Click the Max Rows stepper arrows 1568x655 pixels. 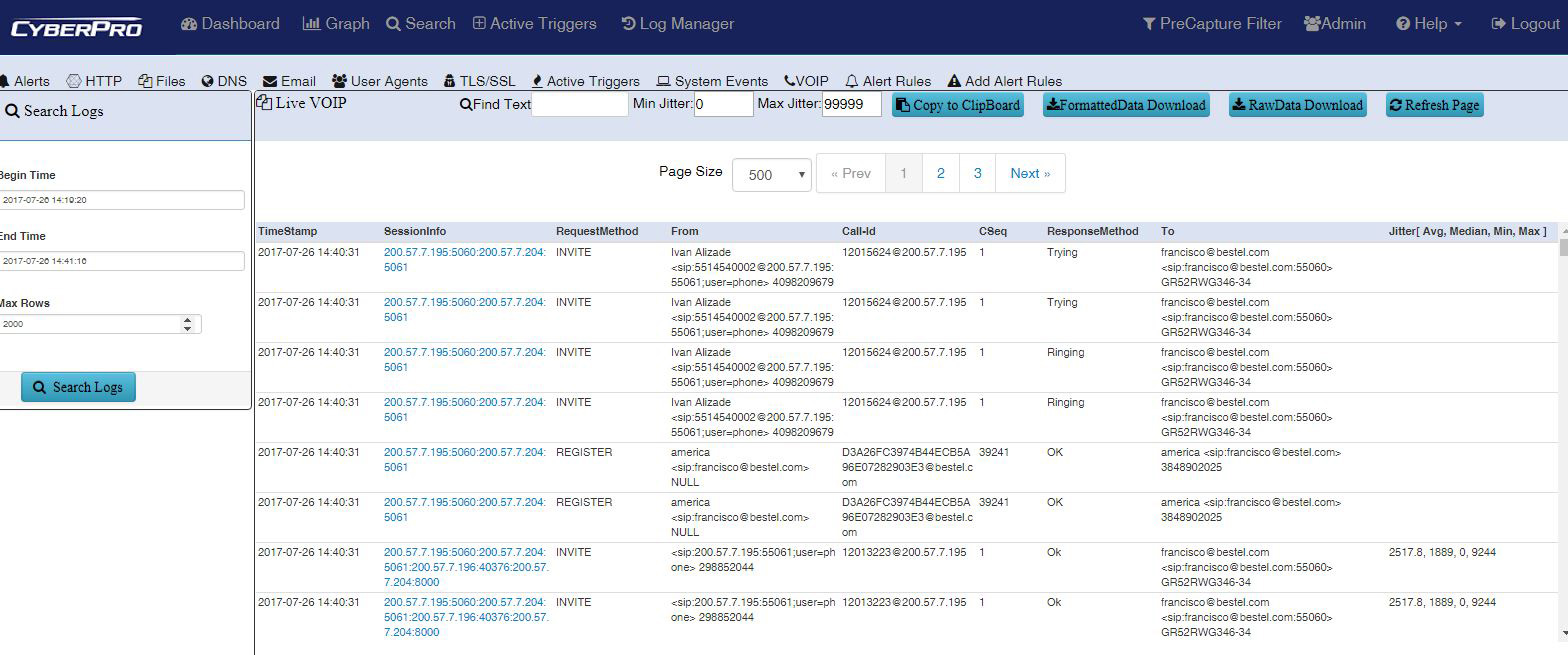(x=188, y=324)
